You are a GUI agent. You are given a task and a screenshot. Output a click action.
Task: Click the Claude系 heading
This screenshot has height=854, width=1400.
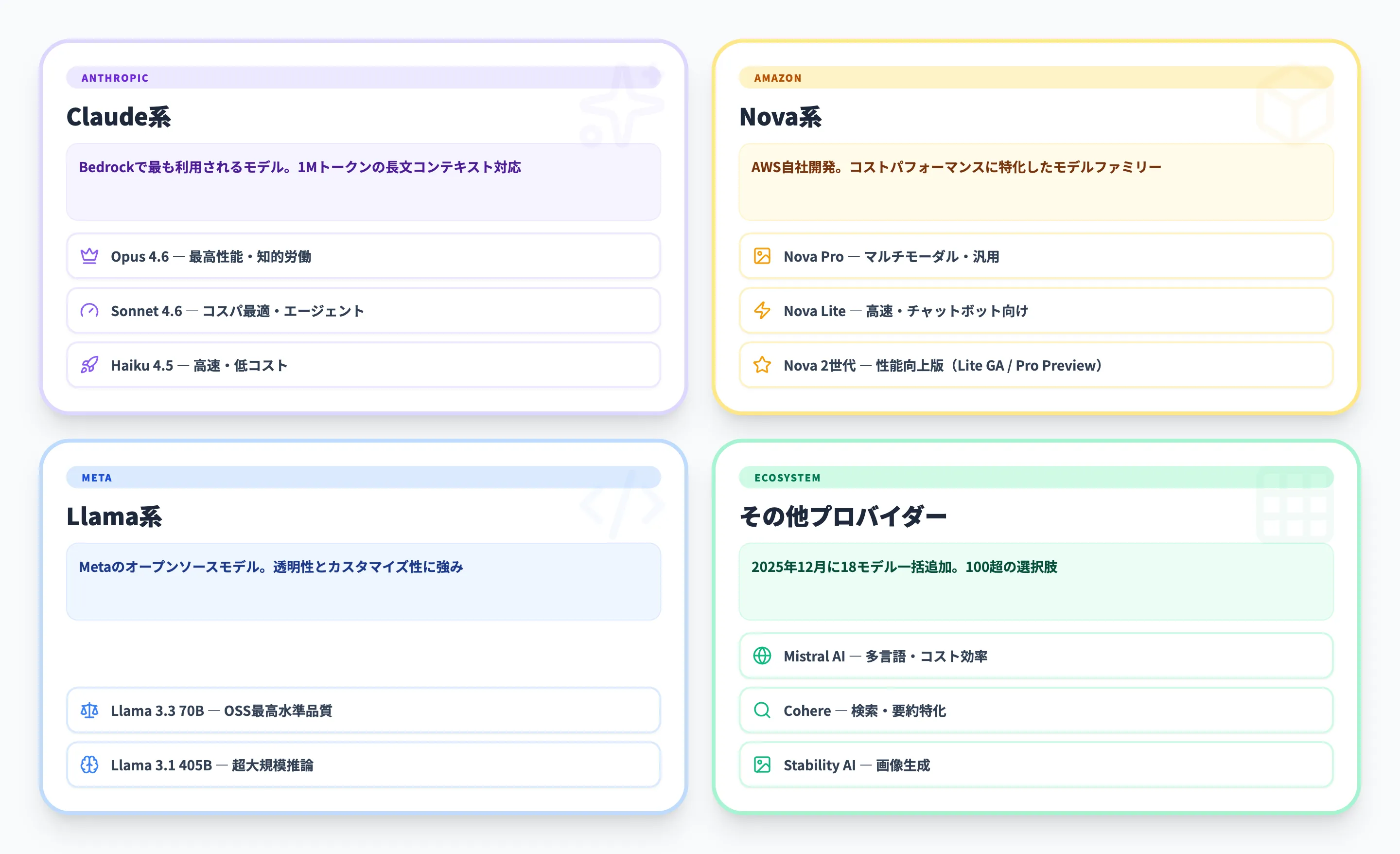119,117
